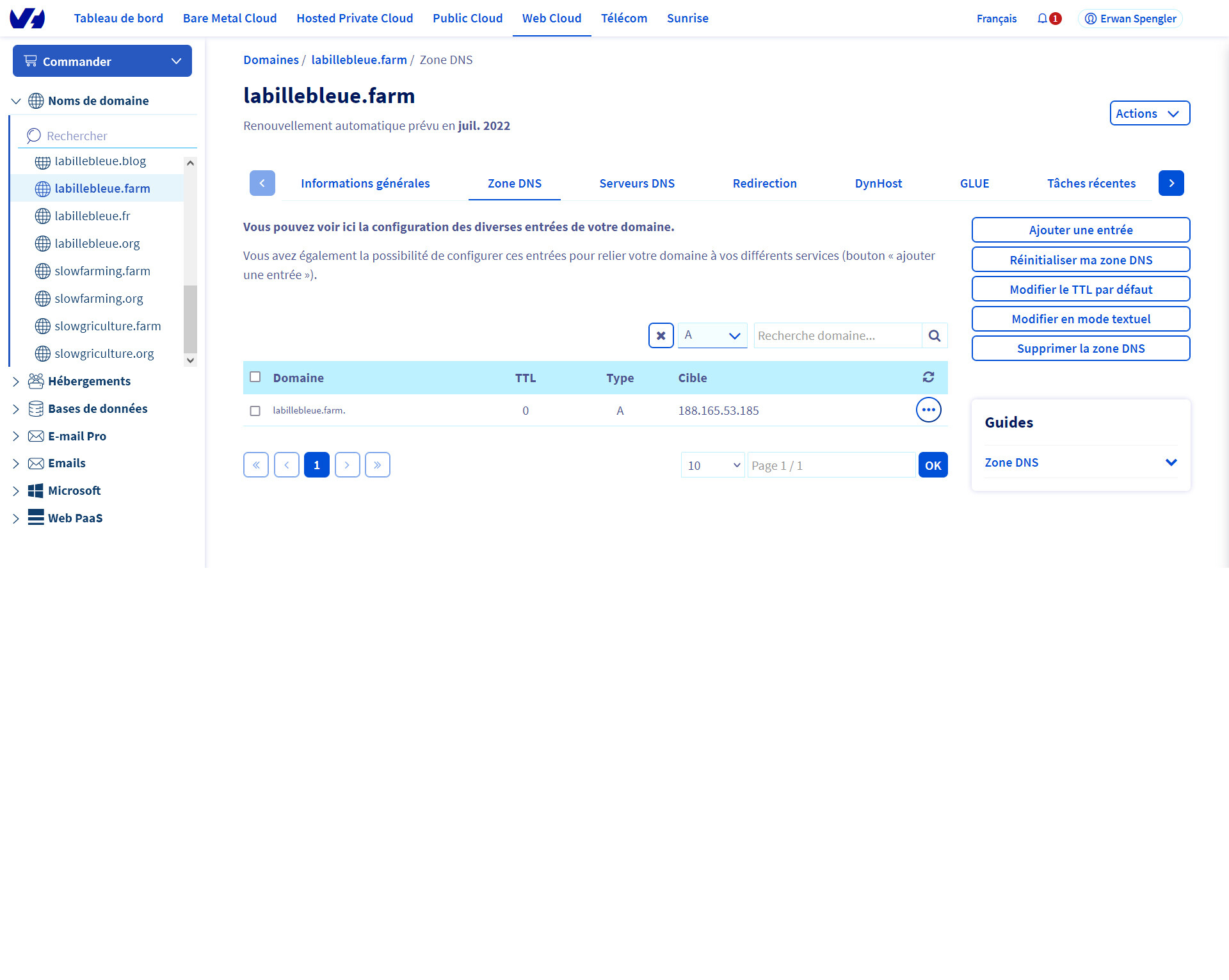This screenshot has width=1229, height=980.
Task: Click Modifier le TTL par défaut
Action: [1081, 289]
